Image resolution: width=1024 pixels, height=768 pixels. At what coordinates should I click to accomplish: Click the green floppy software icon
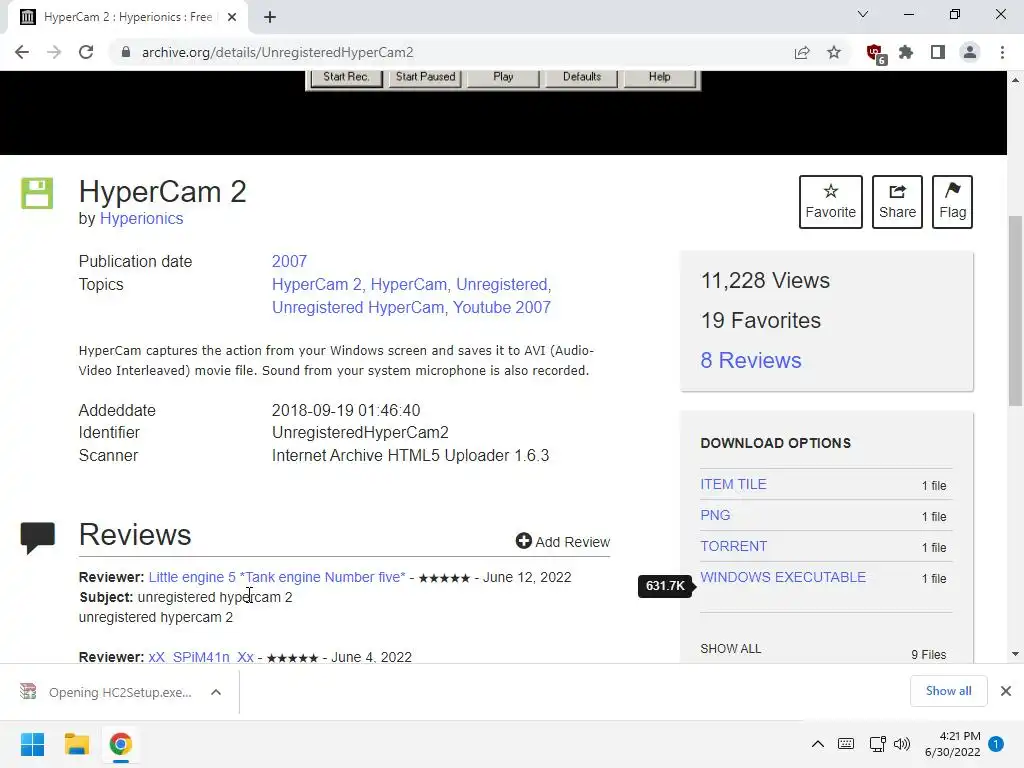[37, 193]
